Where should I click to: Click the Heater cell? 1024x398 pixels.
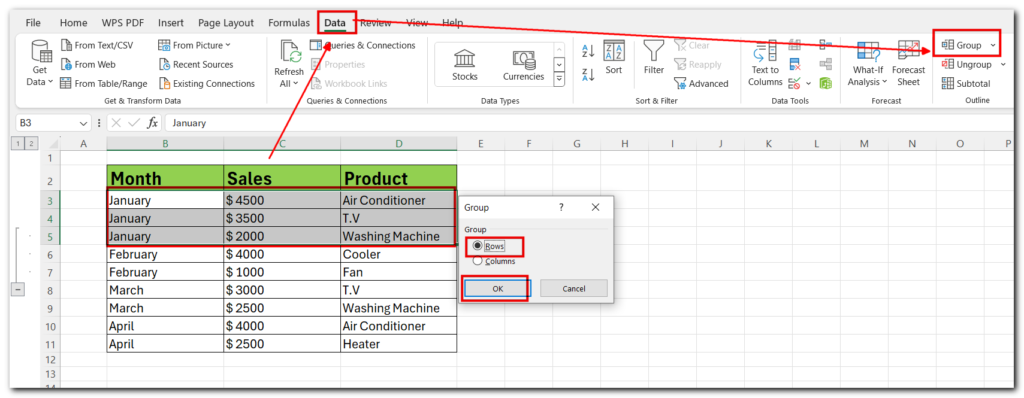398,344
